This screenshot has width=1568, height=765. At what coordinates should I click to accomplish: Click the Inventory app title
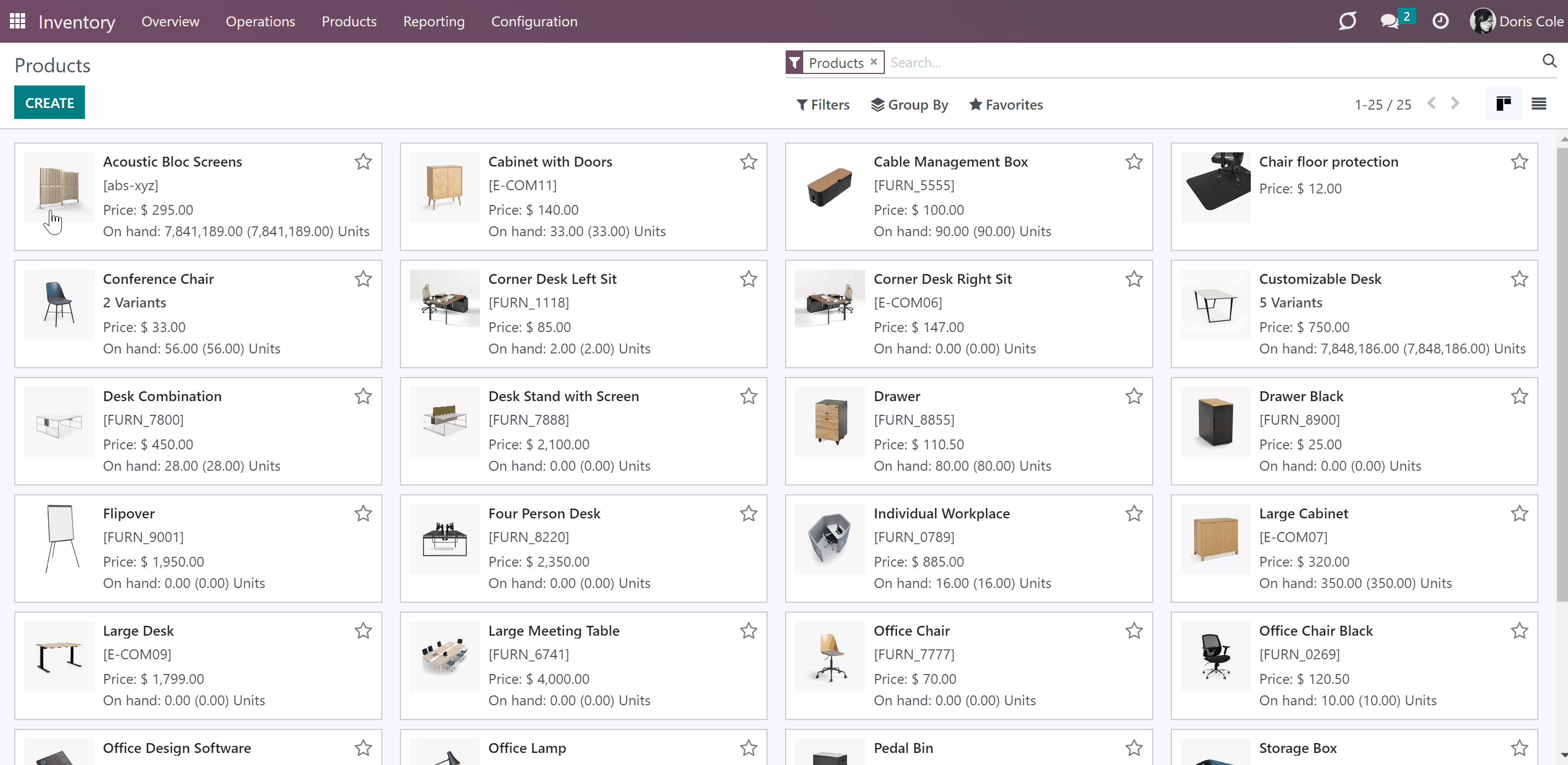click(x=77, y=22)
